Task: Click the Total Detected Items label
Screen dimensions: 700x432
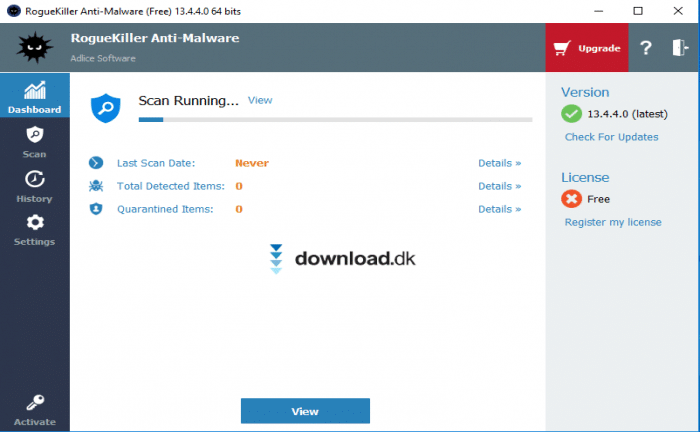Action: click(171, 186)
